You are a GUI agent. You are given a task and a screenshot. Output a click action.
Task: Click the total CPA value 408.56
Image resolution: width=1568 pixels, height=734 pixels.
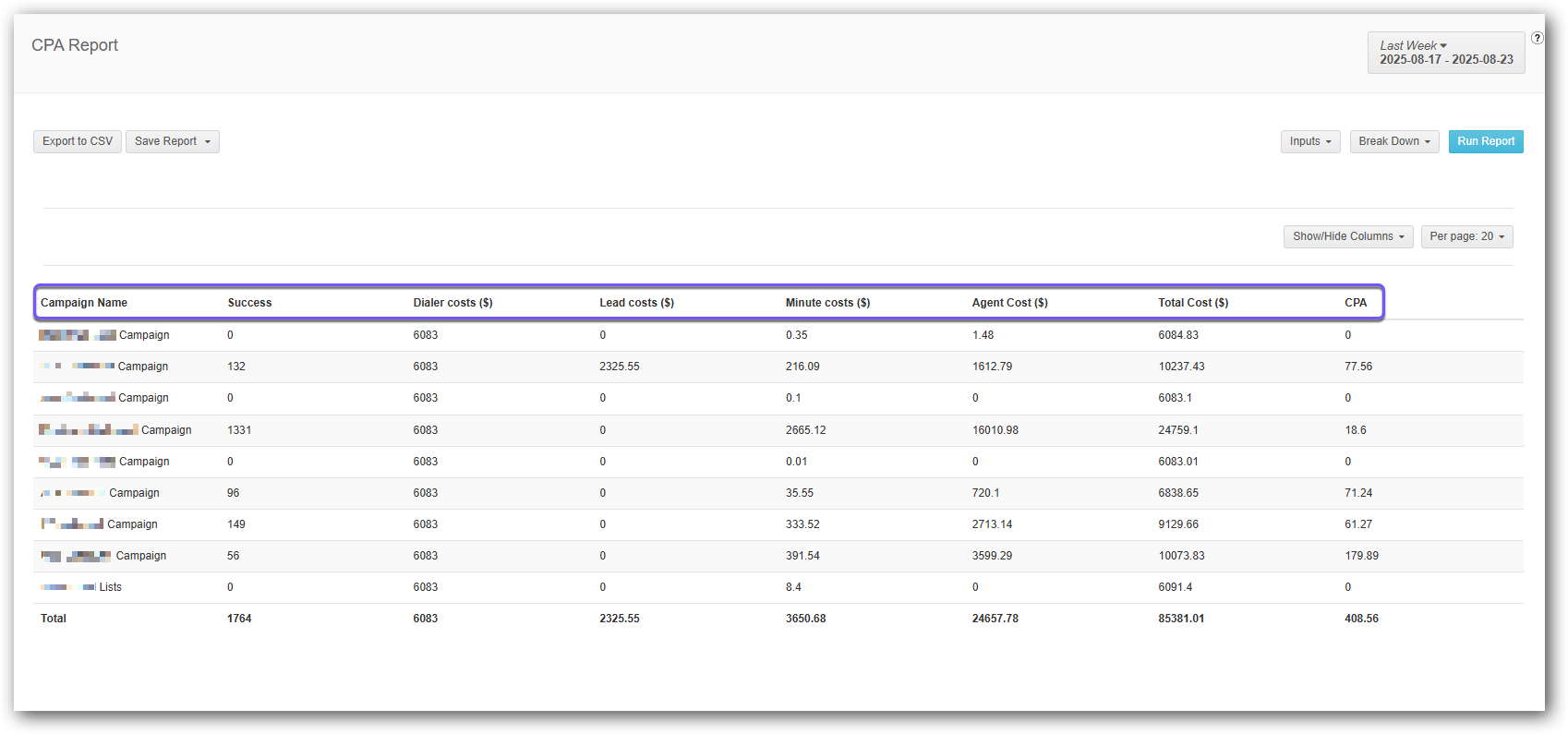(1362, 619)
